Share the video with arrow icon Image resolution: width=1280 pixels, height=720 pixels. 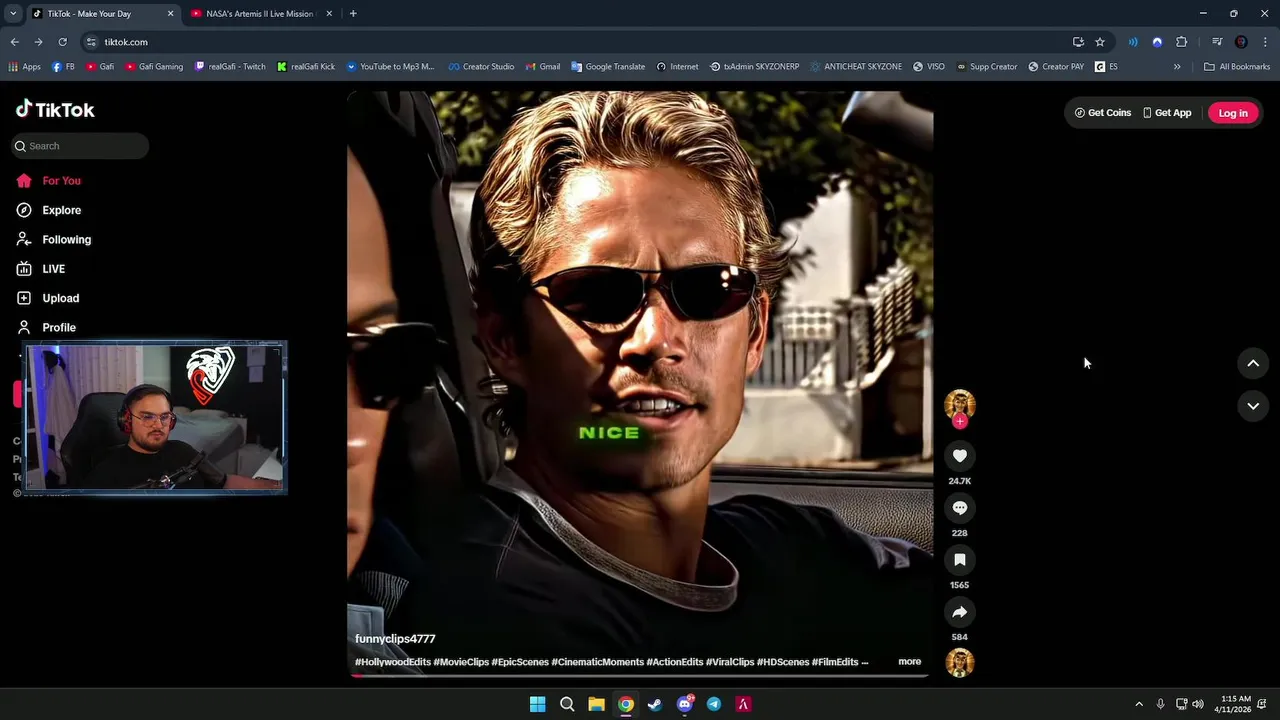coord(960,612)
